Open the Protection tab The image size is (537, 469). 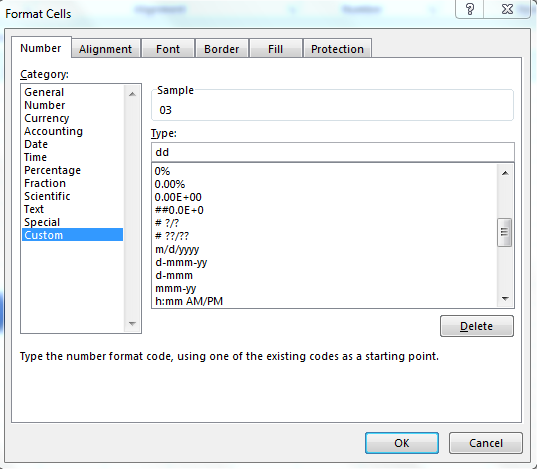coord(337,49)
